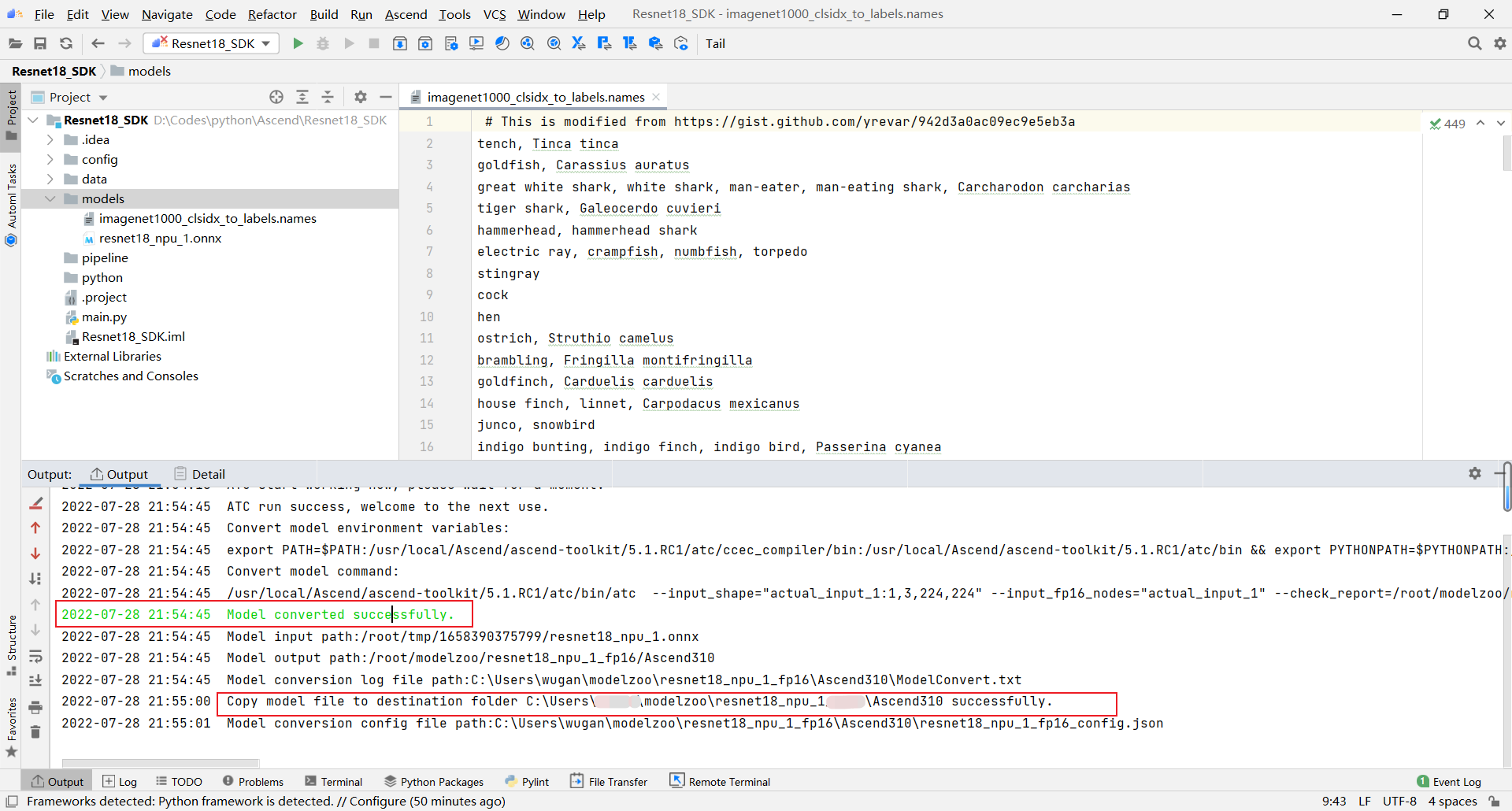Open the Remote Terminal tab
The width and height of the screenshot is (1512, 811).
[x=720, y=782]
